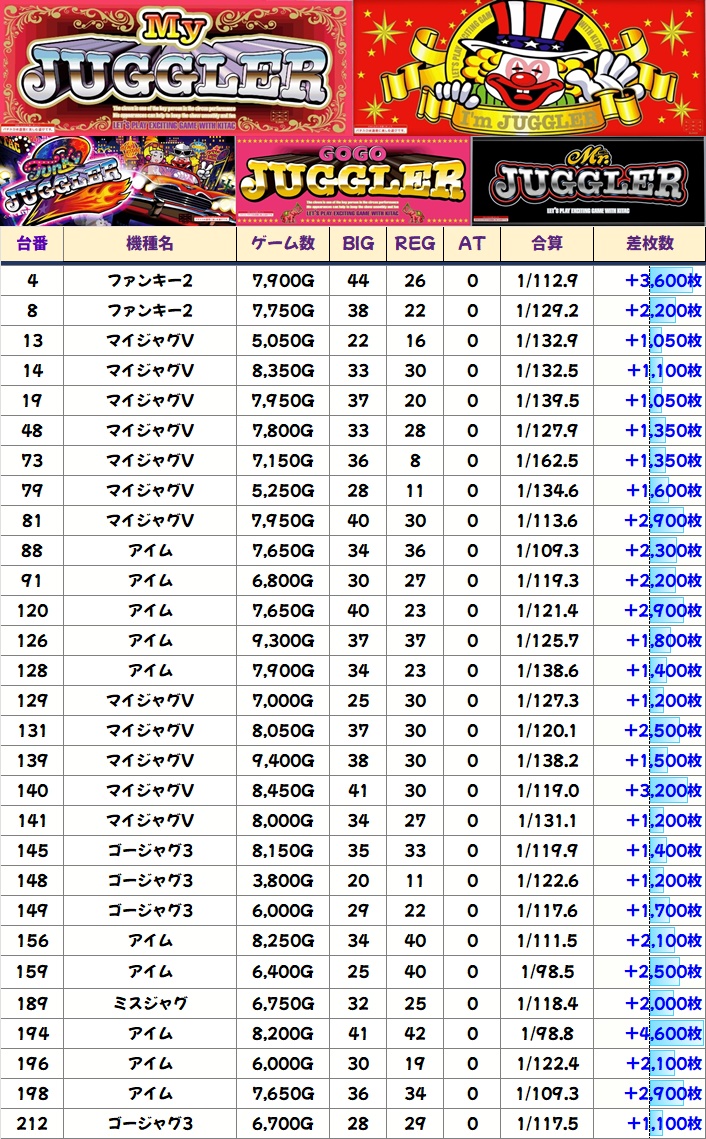Viewport: 706px width, 1139px height.
Task: Click 7,750G game count
Action: pos(283,310)
